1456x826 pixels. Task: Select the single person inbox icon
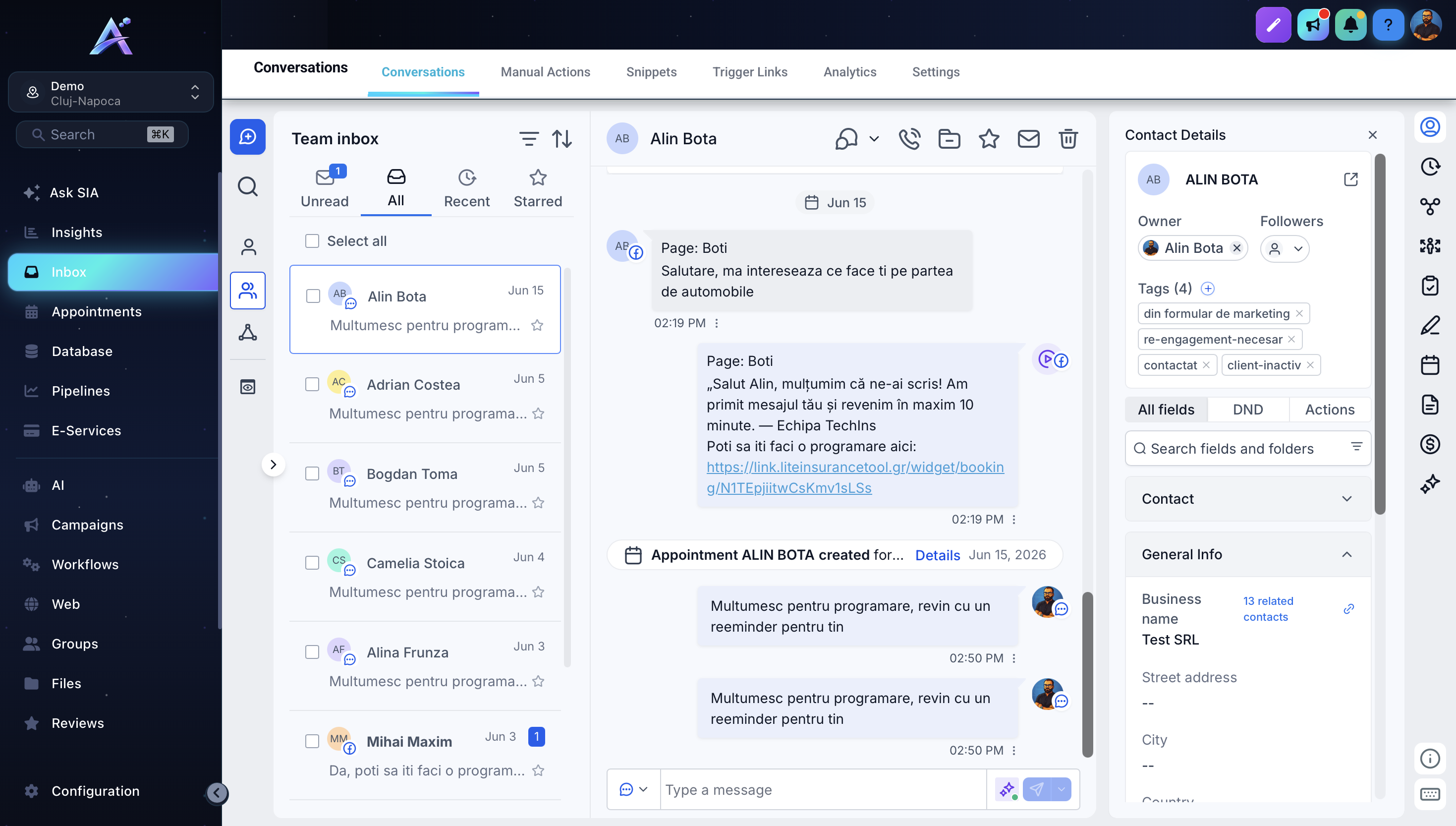pyautogui.click(x=248, y=247)
